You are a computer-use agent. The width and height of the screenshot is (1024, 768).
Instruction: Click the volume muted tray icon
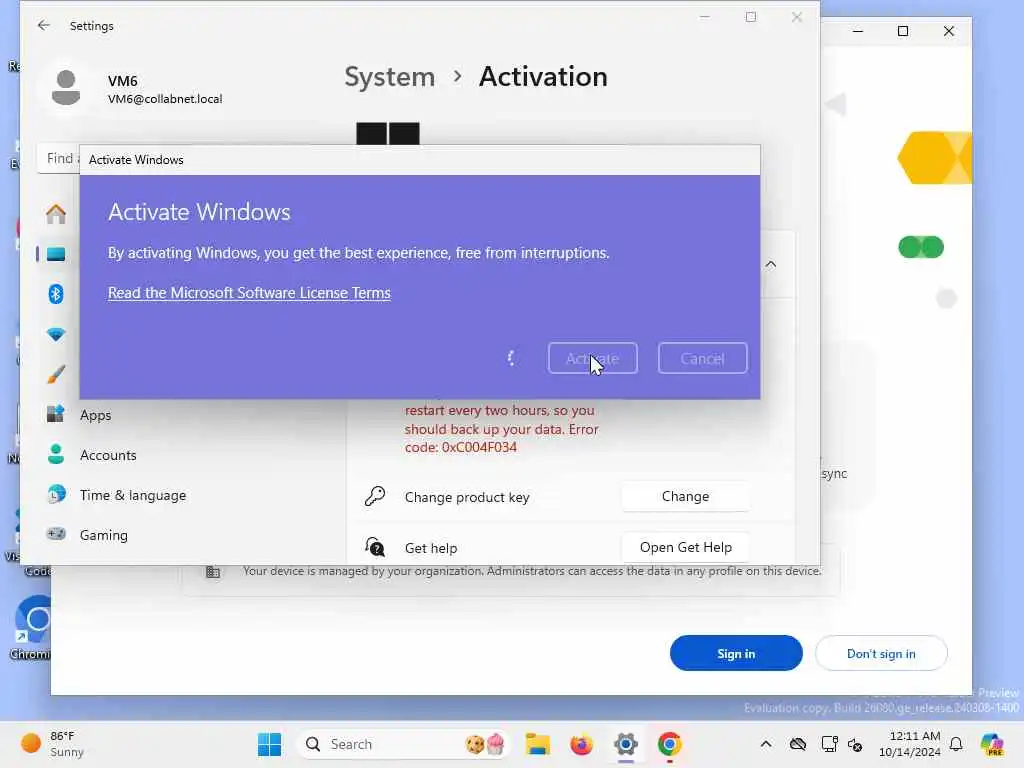coord(856,744)
